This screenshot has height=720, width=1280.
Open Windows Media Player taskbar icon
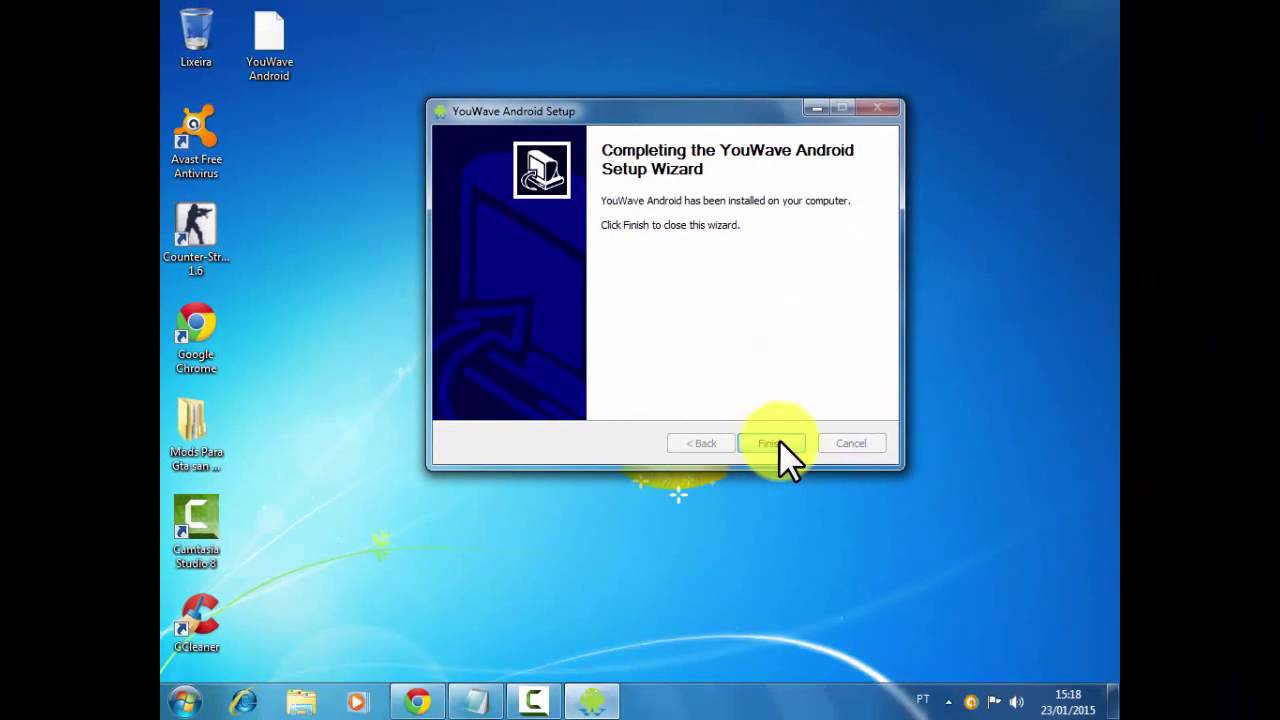pos(357,702)
